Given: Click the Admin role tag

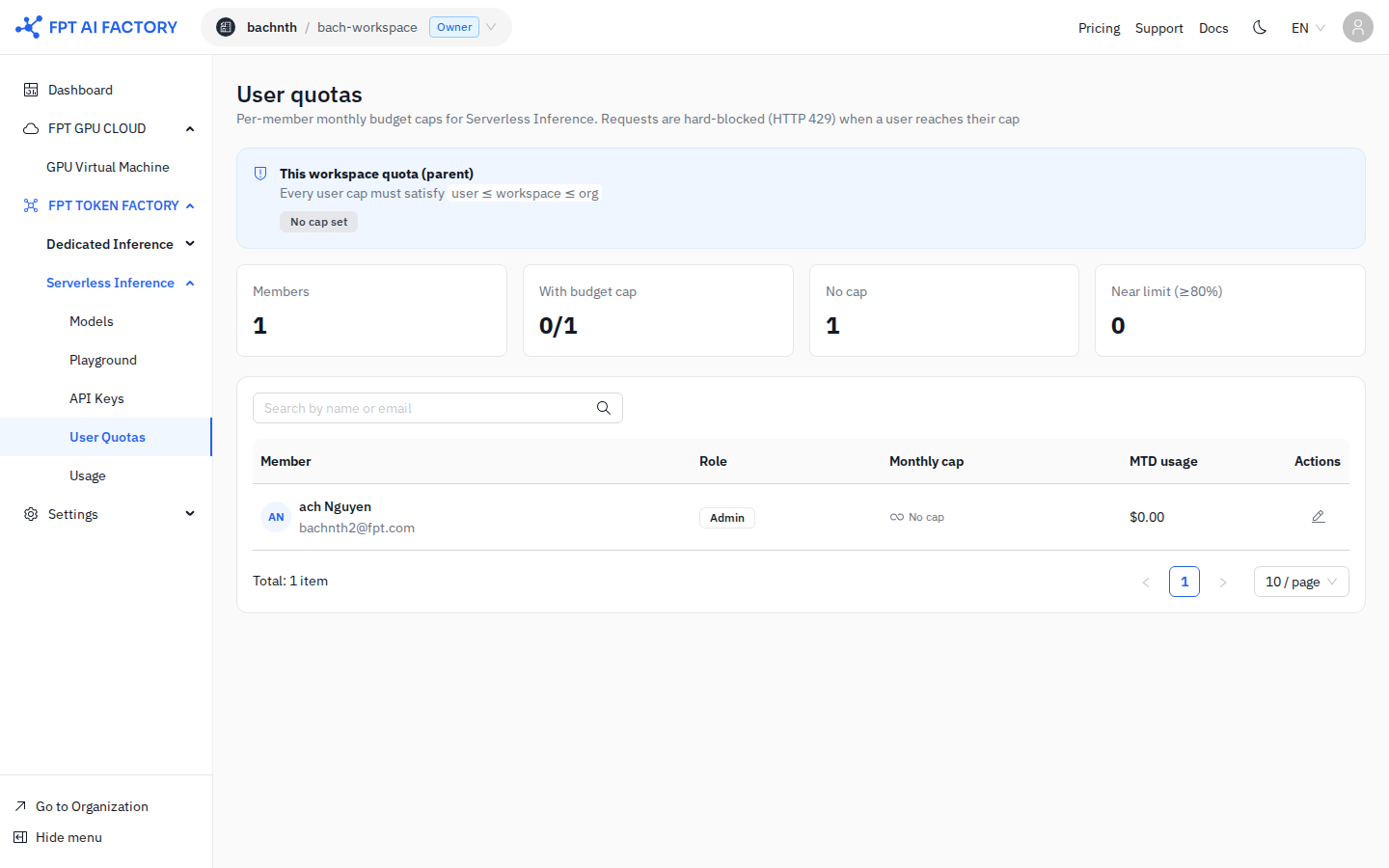Looking at the screenshot, I should [x=727, y=518].
